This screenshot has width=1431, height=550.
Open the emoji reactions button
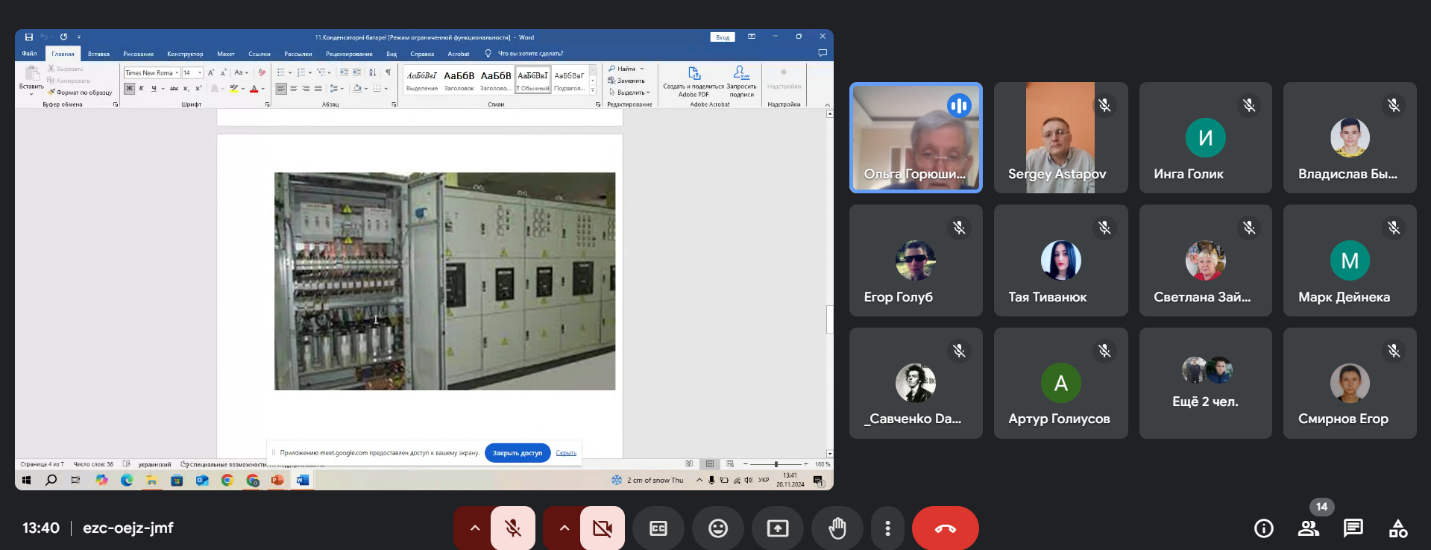click(x=717, y=528)
